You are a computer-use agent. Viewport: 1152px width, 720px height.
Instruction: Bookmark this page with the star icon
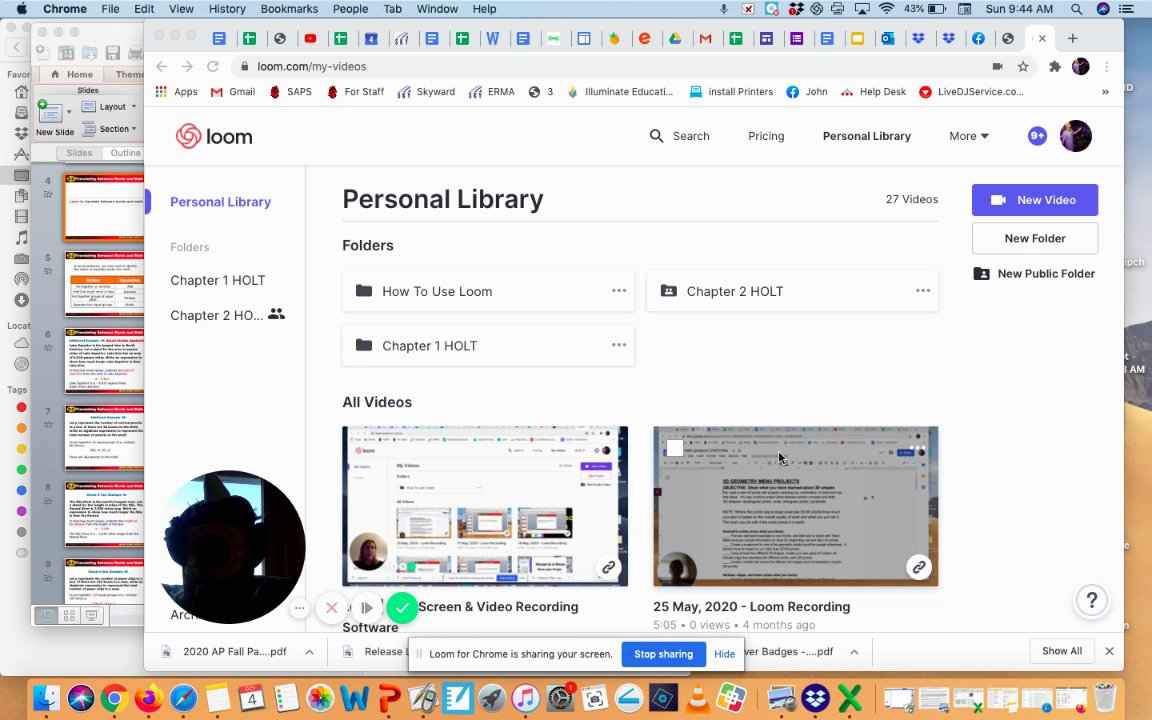tap(1023, 66)
